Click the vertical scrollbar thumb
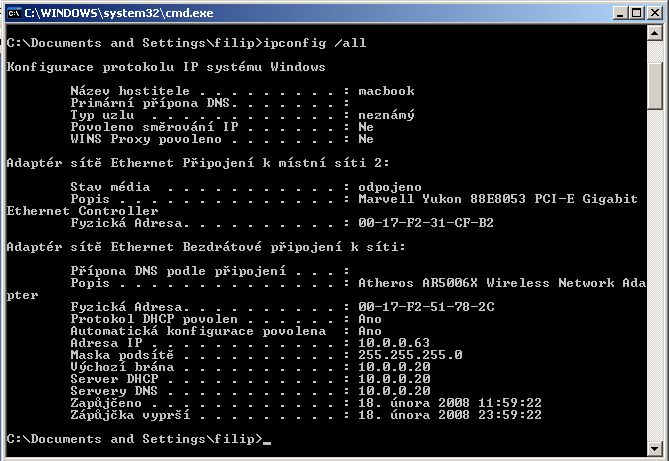 click(x=654, y=86)
